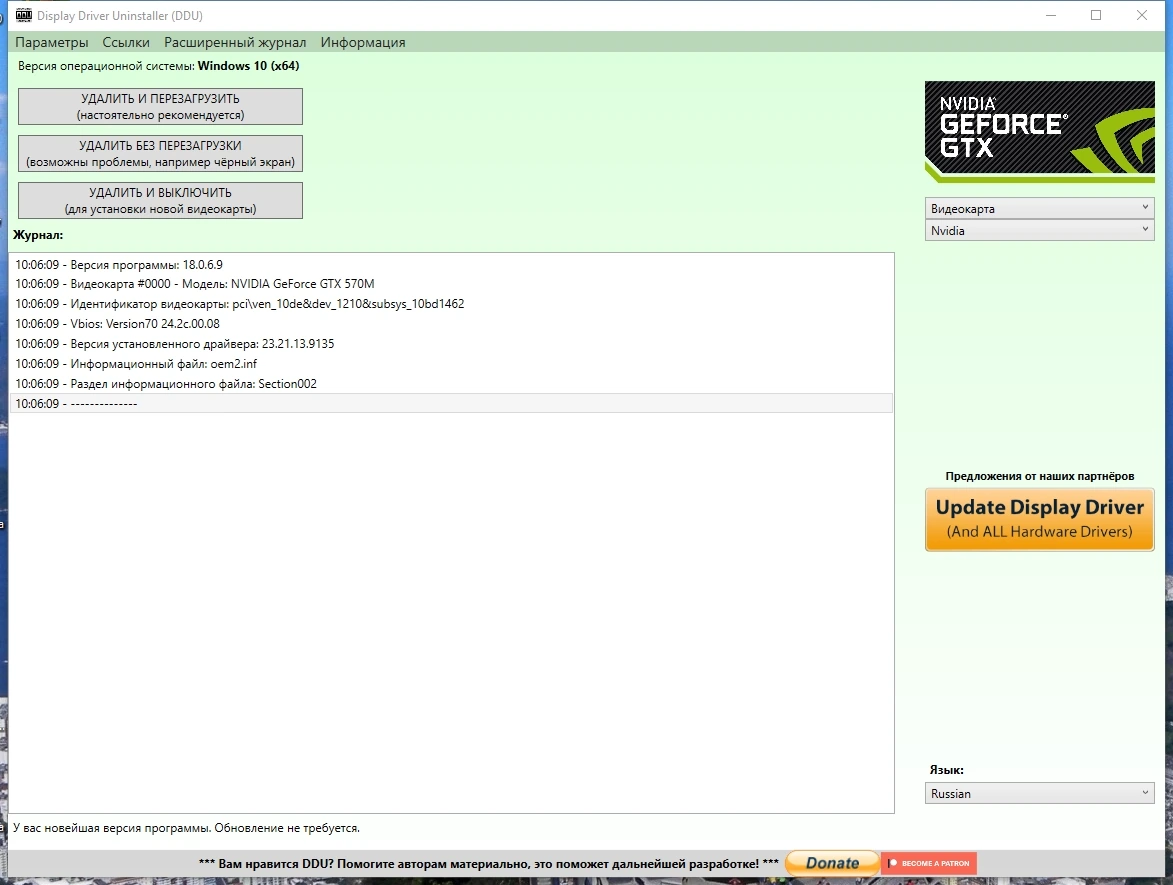Click Предложения от наших партнёров label
Screen dimensions: 1173x885
click(1039, 476)
